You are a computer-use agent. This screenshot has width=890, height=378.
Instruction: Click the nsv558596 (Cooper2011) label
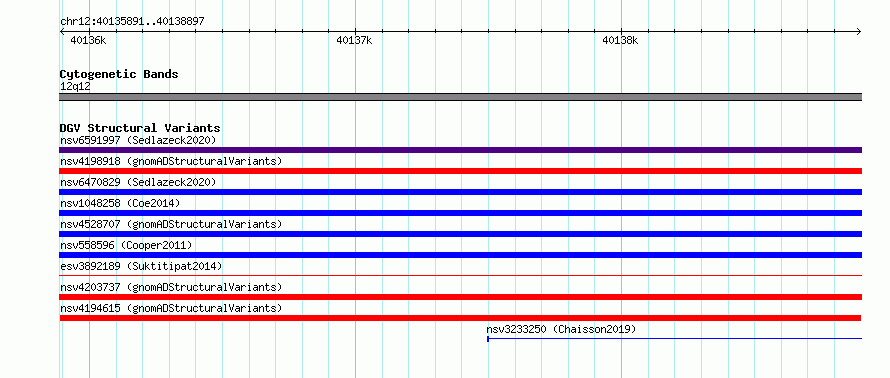126,245
